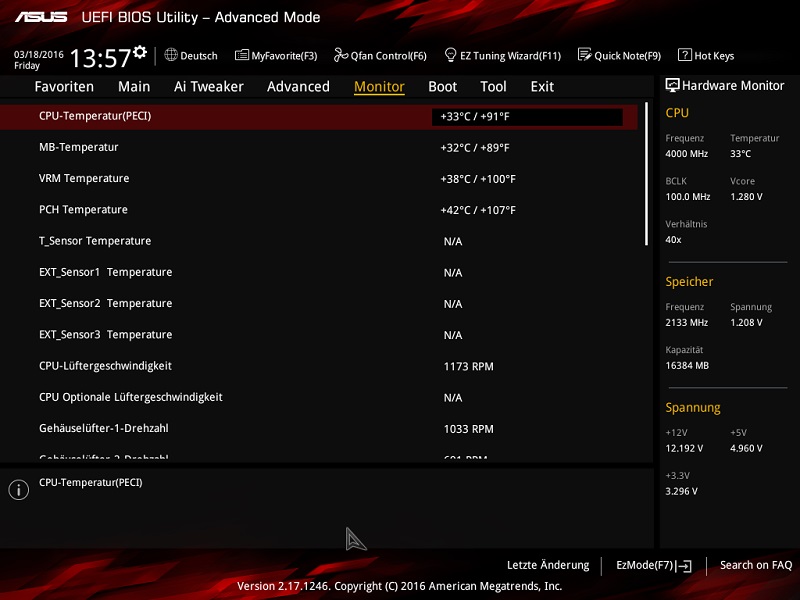Click the Hardware Monitor screen icon
This screenshot has width=800, height=600.
(x=672, y=85)
